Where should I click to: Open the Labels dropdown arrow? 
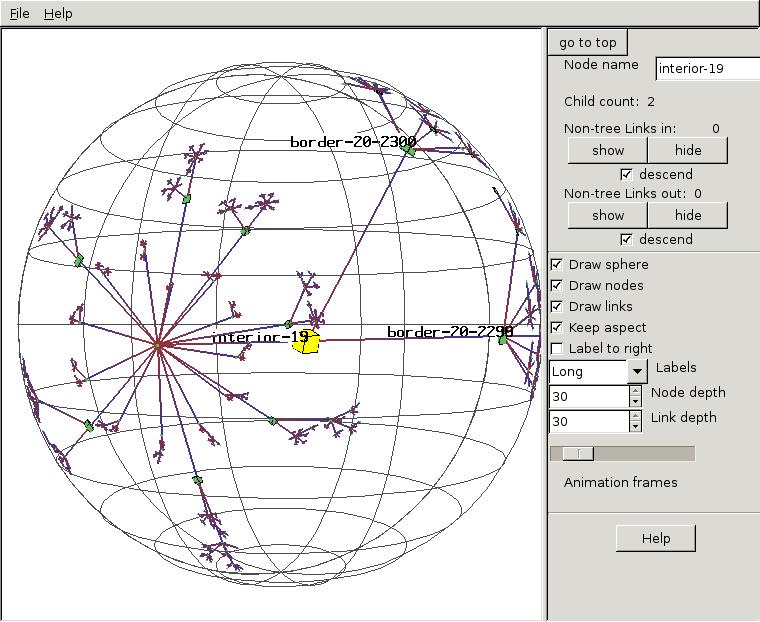(637, 372)
